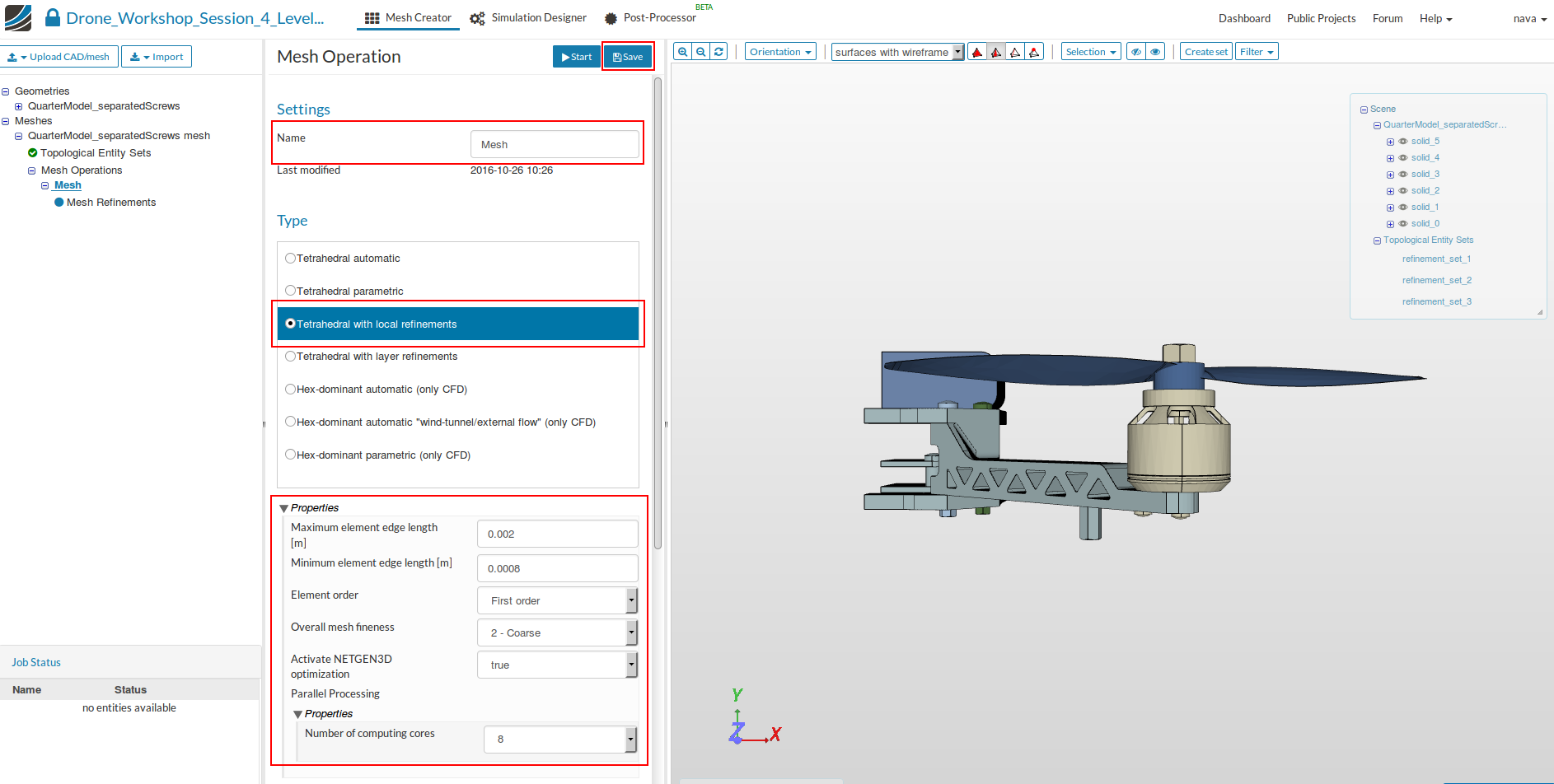
Task: Select the Tetrahedral automatic radio button
Action: point(290,259)
